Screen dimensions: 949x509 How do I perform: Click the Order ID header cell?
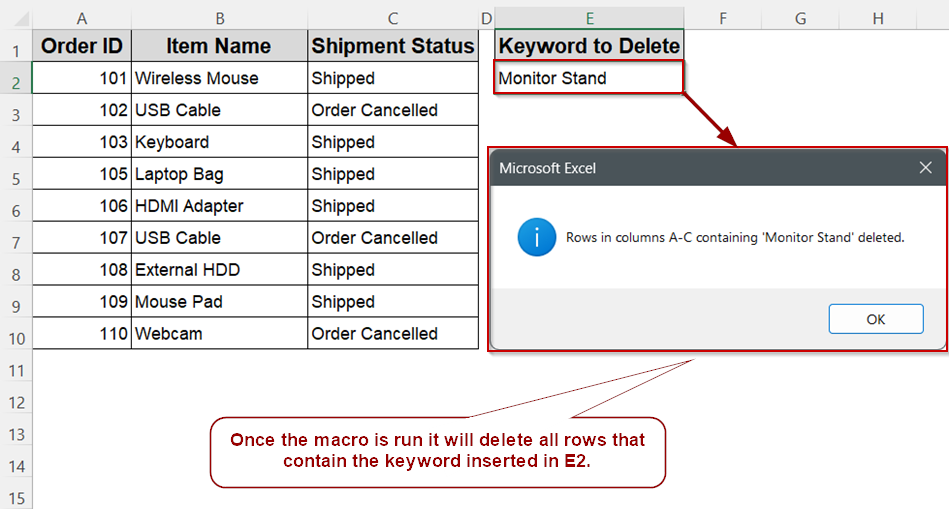(x=82, y=46)
